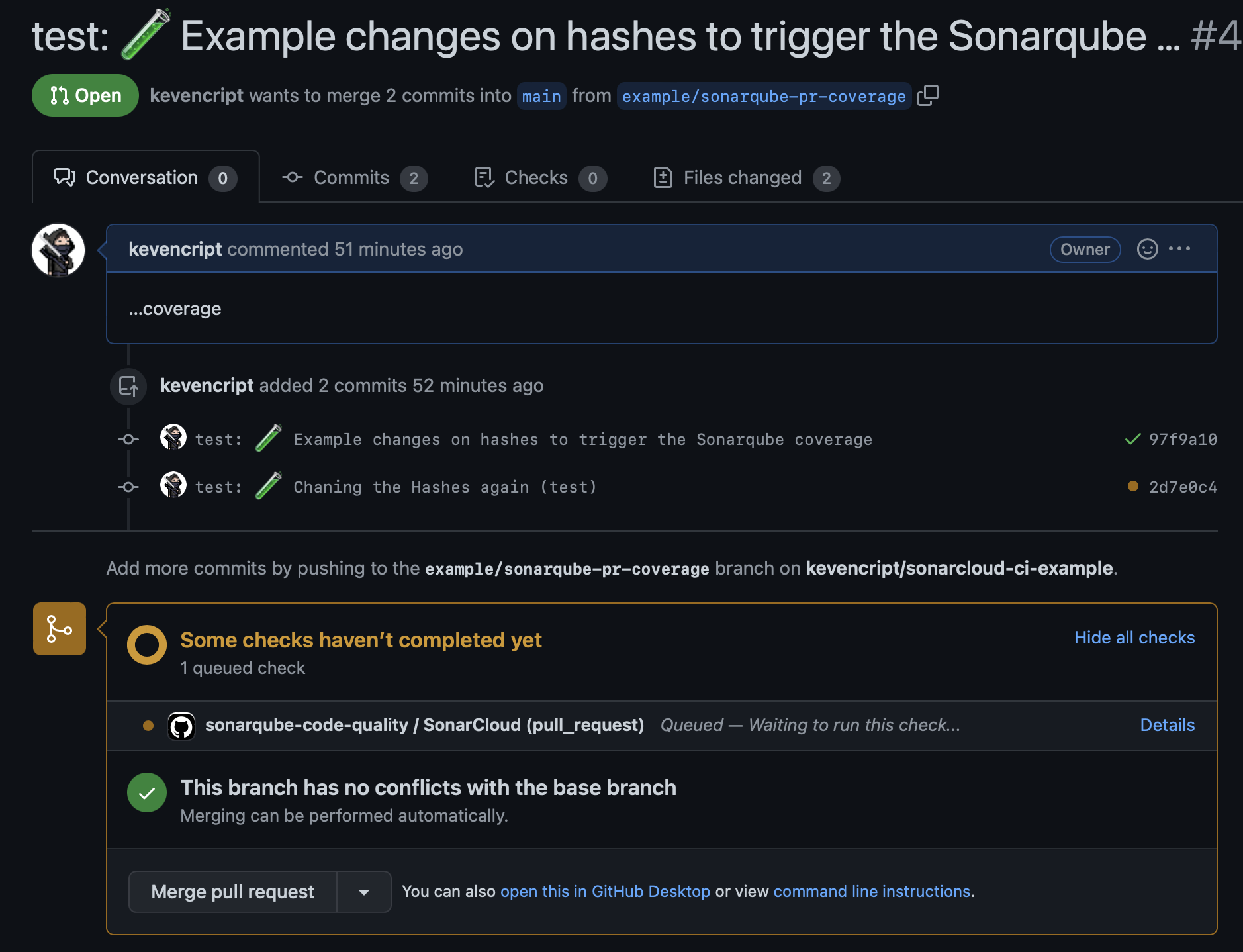The height and width of the screenshot is (952, 1243).
Task: Hide all checks in the merge box
Action: pos(1134,638)
